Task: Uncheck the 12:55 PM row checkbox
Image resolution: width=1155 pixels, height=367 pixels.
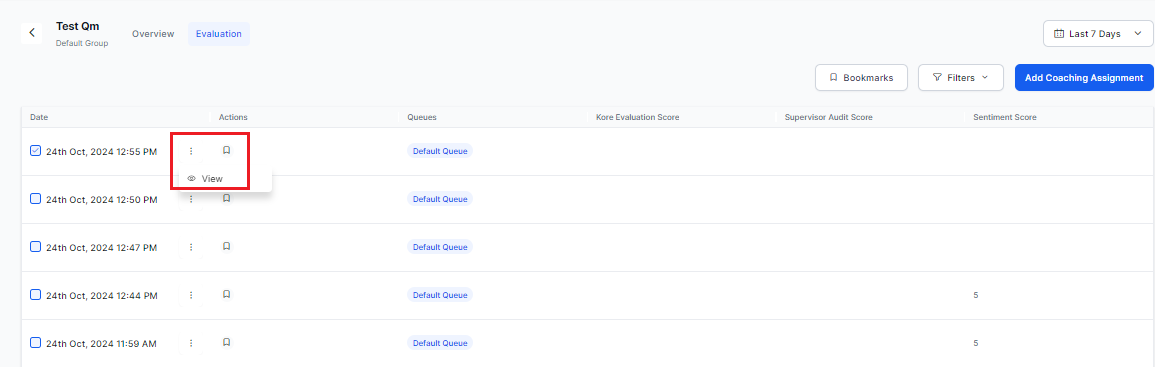Action: 35,150
